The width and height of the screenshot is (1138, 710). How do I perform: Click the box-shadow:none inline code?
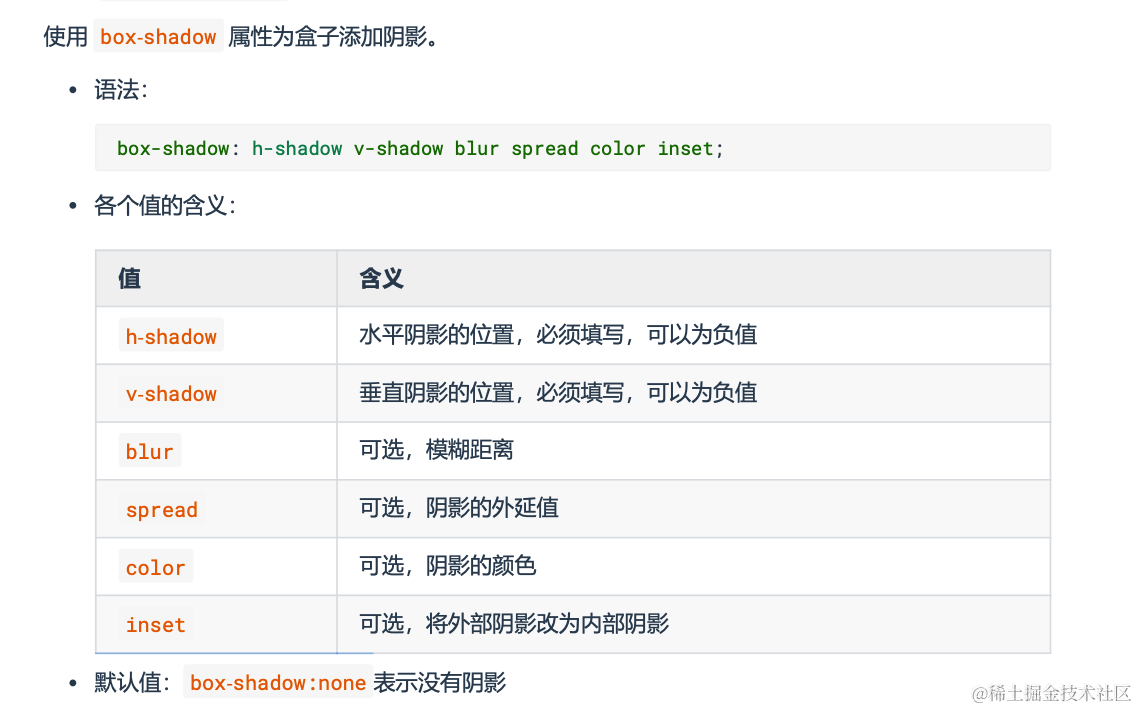(278, 683)
